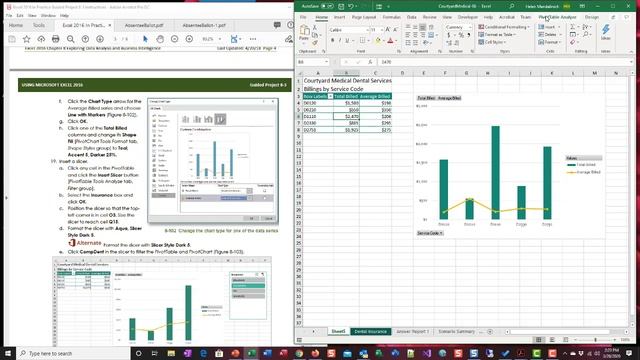This screenshot has height=360, width=640.
Task: Click Acrobat's upload to cloud icon
Action: pos(41,39)
